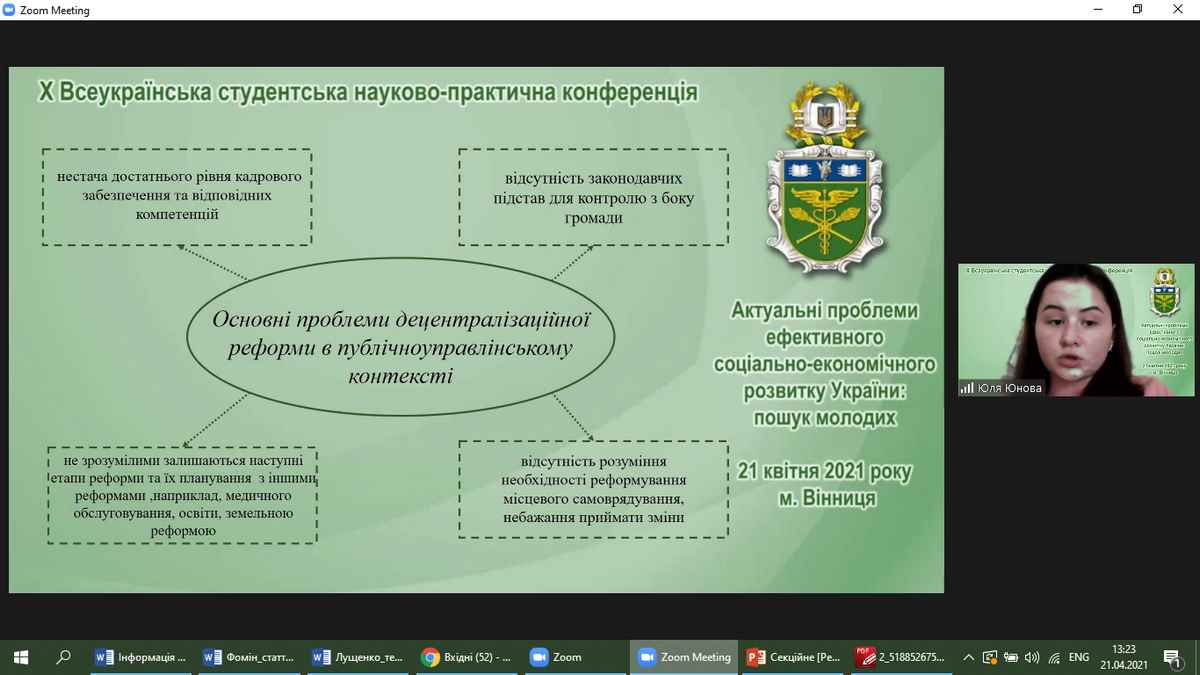The width and height of the screenshot is (1200, 675).
Task: Click the screen sharing tray icon with orange dot
Action: tap(990, 657)
